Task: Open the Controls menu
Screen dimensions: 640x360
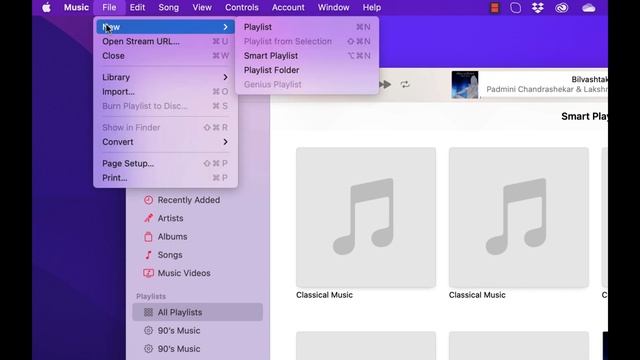Action: tap(242, 7)
